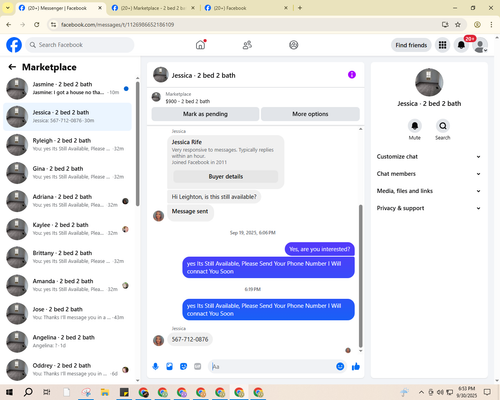500x400 pixels.
Task: Click the conversation list scrollbar
Action: [138, 143]
